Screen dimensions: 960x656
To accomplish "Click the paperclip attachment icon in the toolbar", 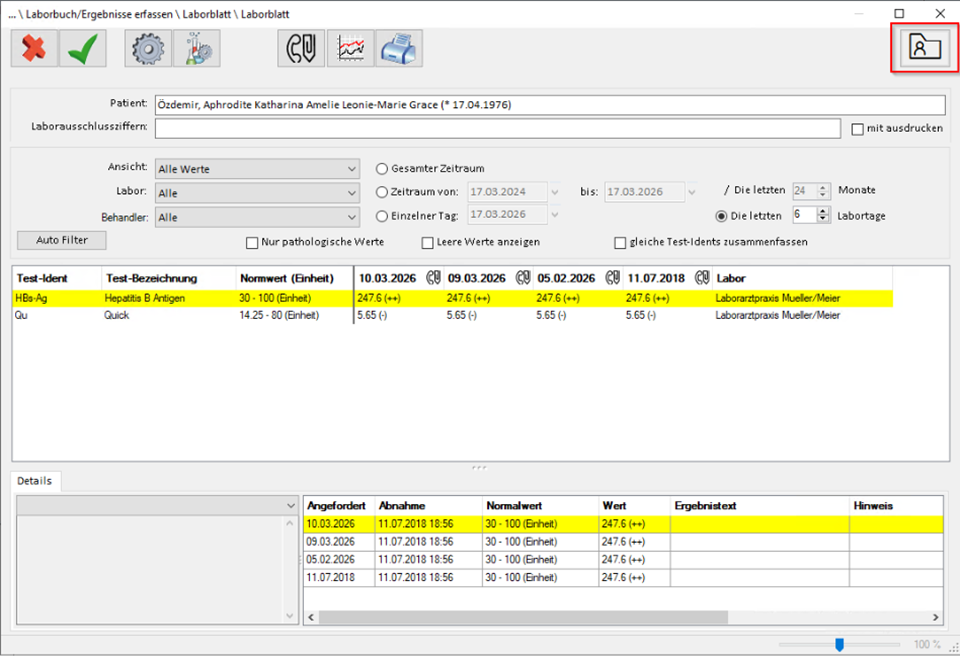I will click(x=300, y=48).
